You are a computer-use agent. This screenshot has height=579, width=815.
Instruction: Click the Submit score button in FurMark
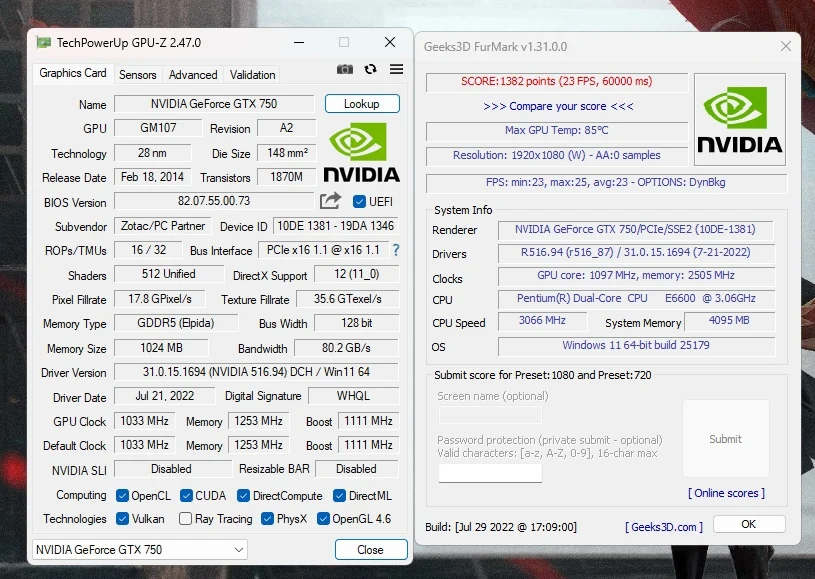pyautogui.click(x=726, y=439)
